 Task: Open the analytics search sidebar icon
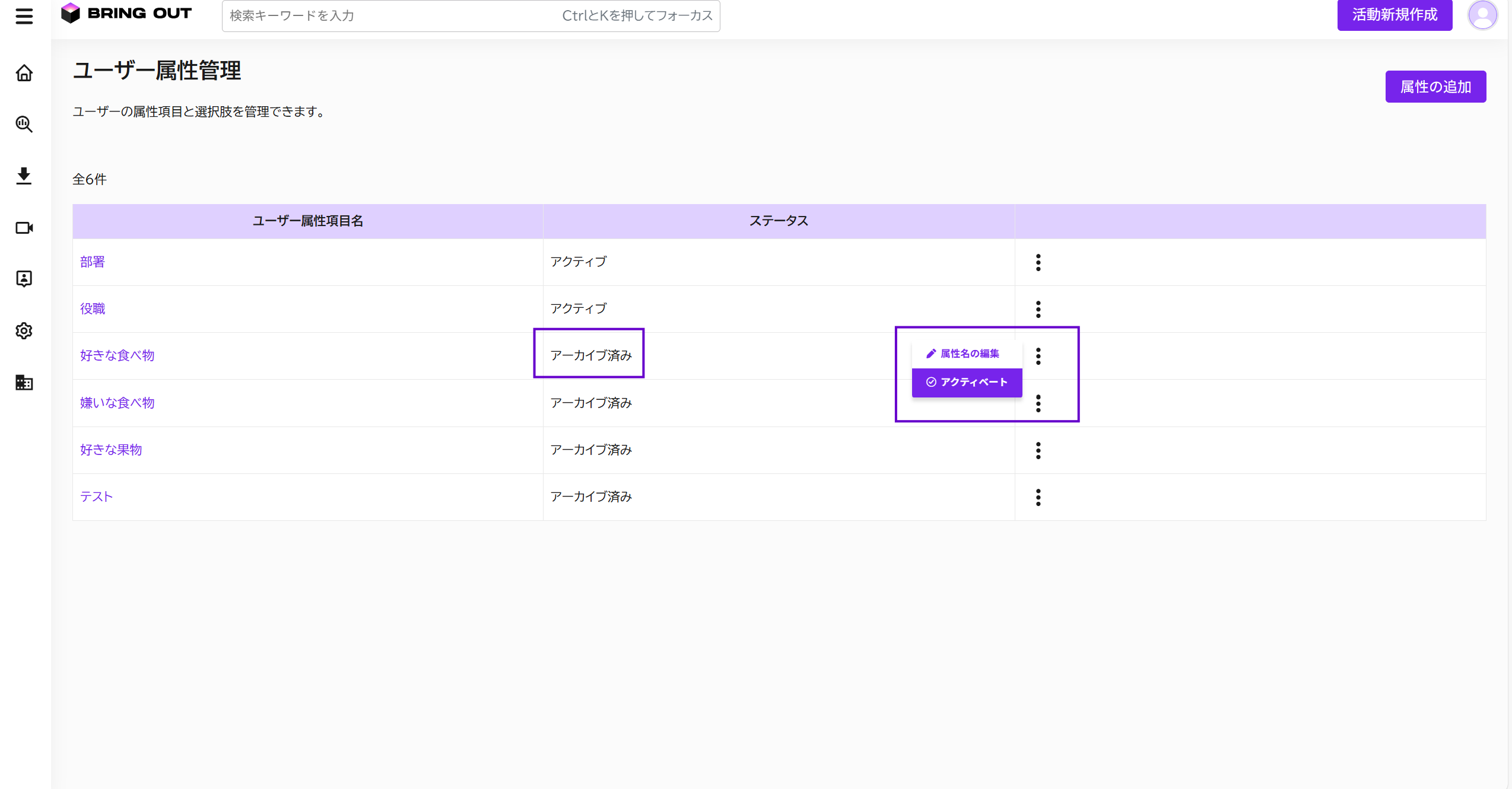coord(24,124)
